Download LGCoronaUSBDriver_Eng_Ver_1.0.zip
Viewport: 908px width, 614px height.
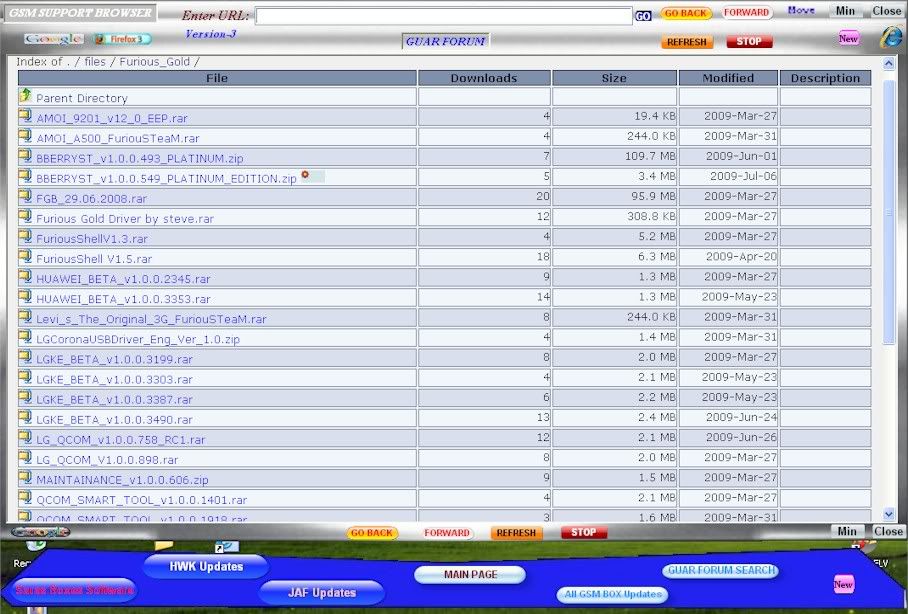click(138, 339)
